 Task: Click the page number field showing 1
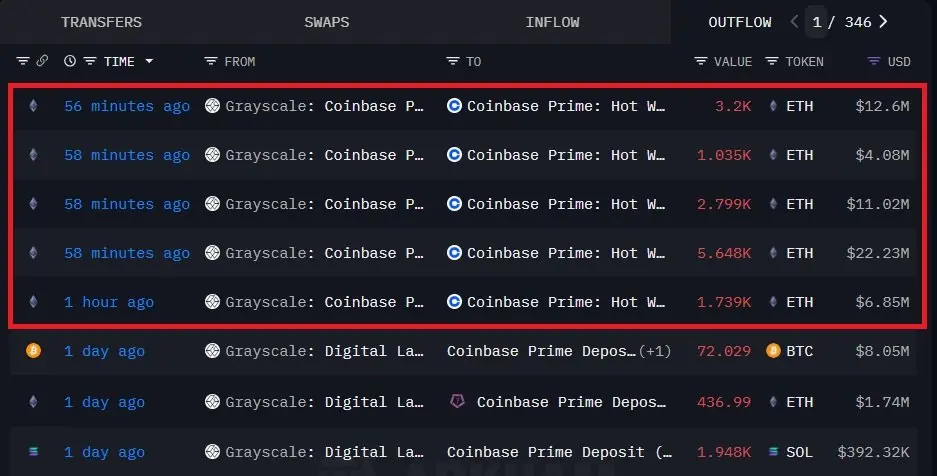tap(816, 22)
